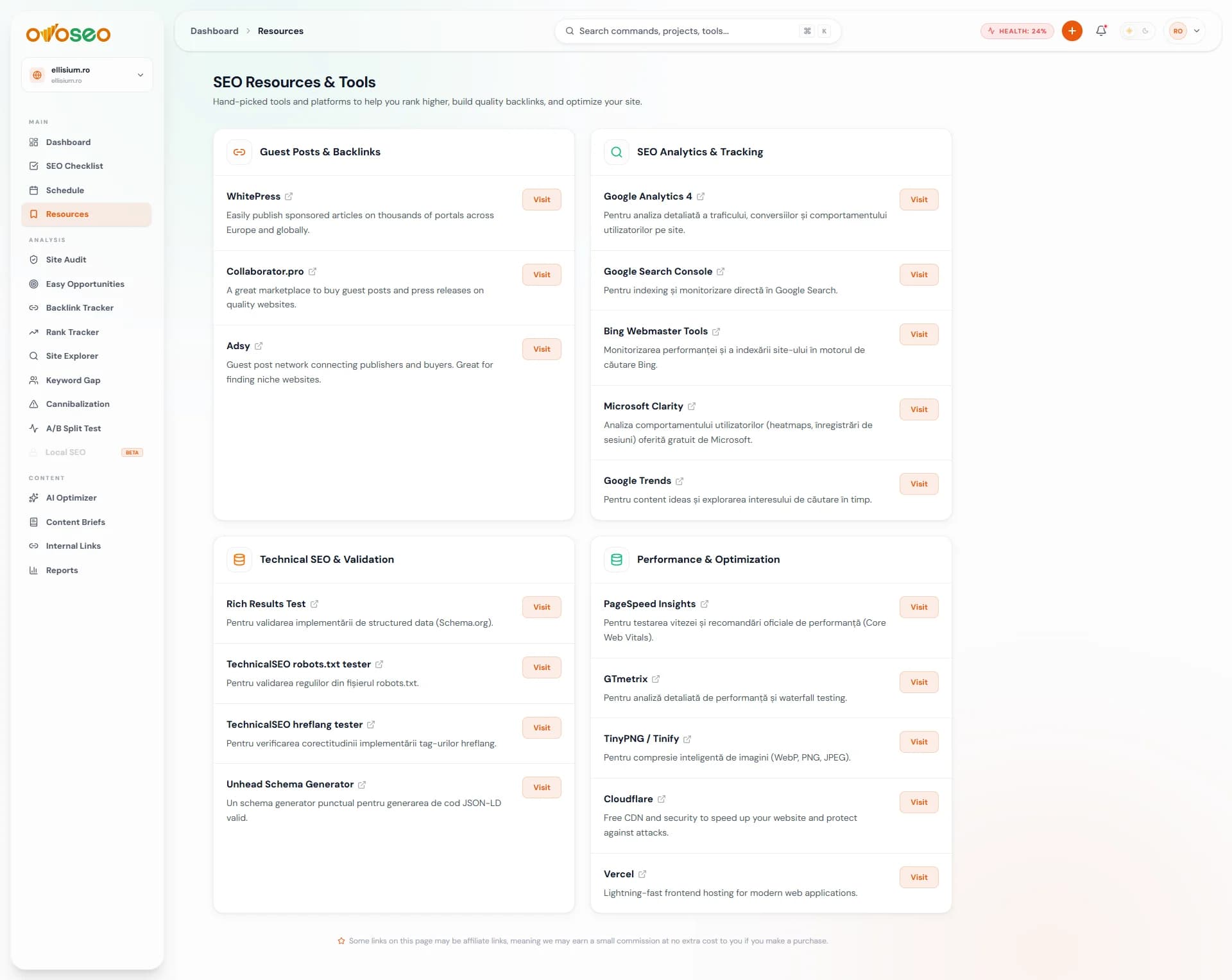1232x980 pixels.
Task: Visit Collaborator.pro
Action: tap(542, 275)
